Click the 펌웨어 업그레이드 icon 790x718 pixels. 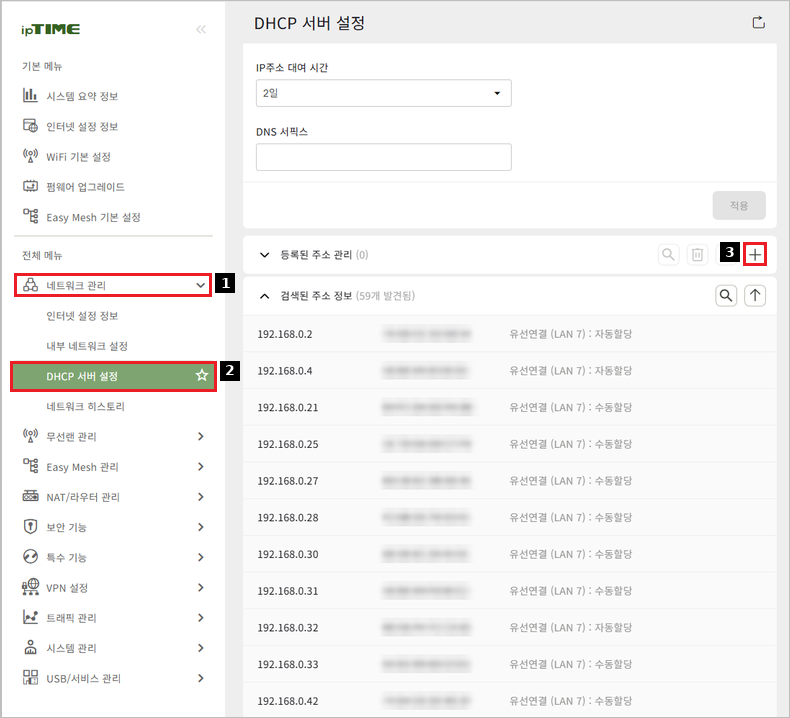(x=30, y=186)
